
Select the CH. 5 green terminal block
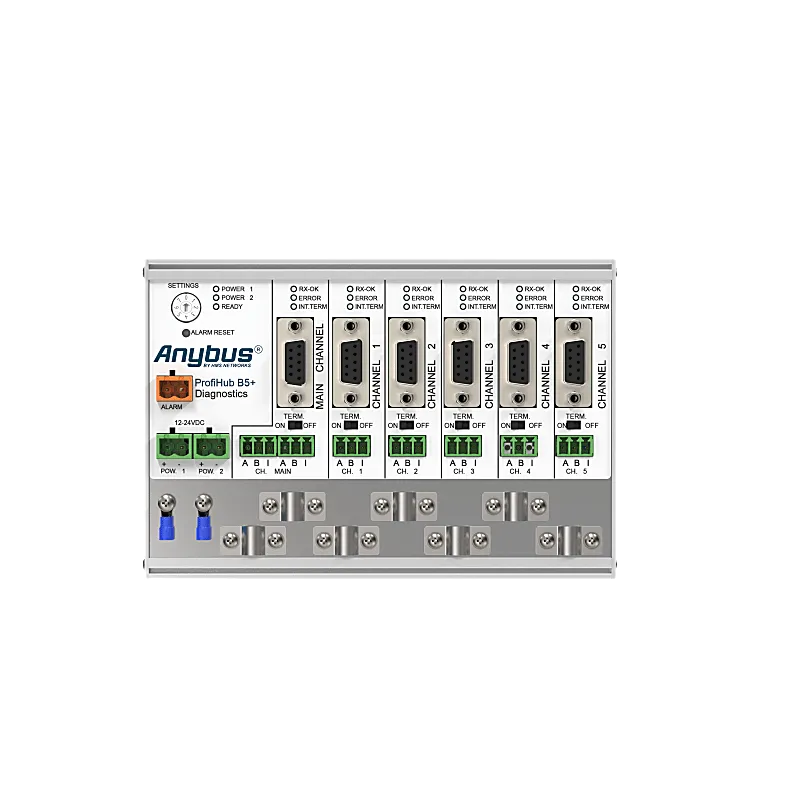click(574, 446)
